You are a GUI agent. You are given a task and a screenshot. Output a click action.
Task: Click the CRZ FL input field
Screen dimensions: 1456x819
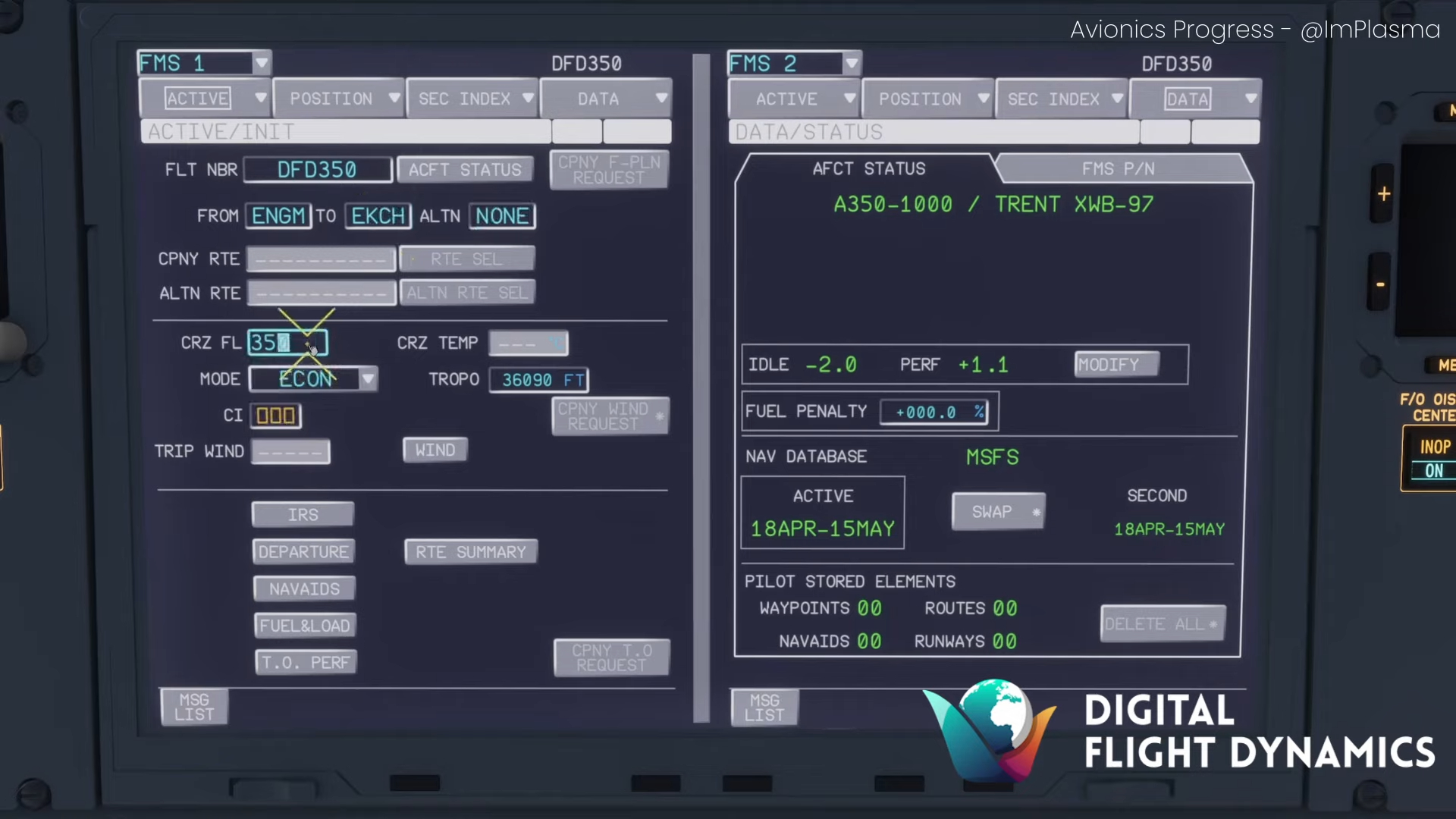pyautogui.click(x=287, y=343)
